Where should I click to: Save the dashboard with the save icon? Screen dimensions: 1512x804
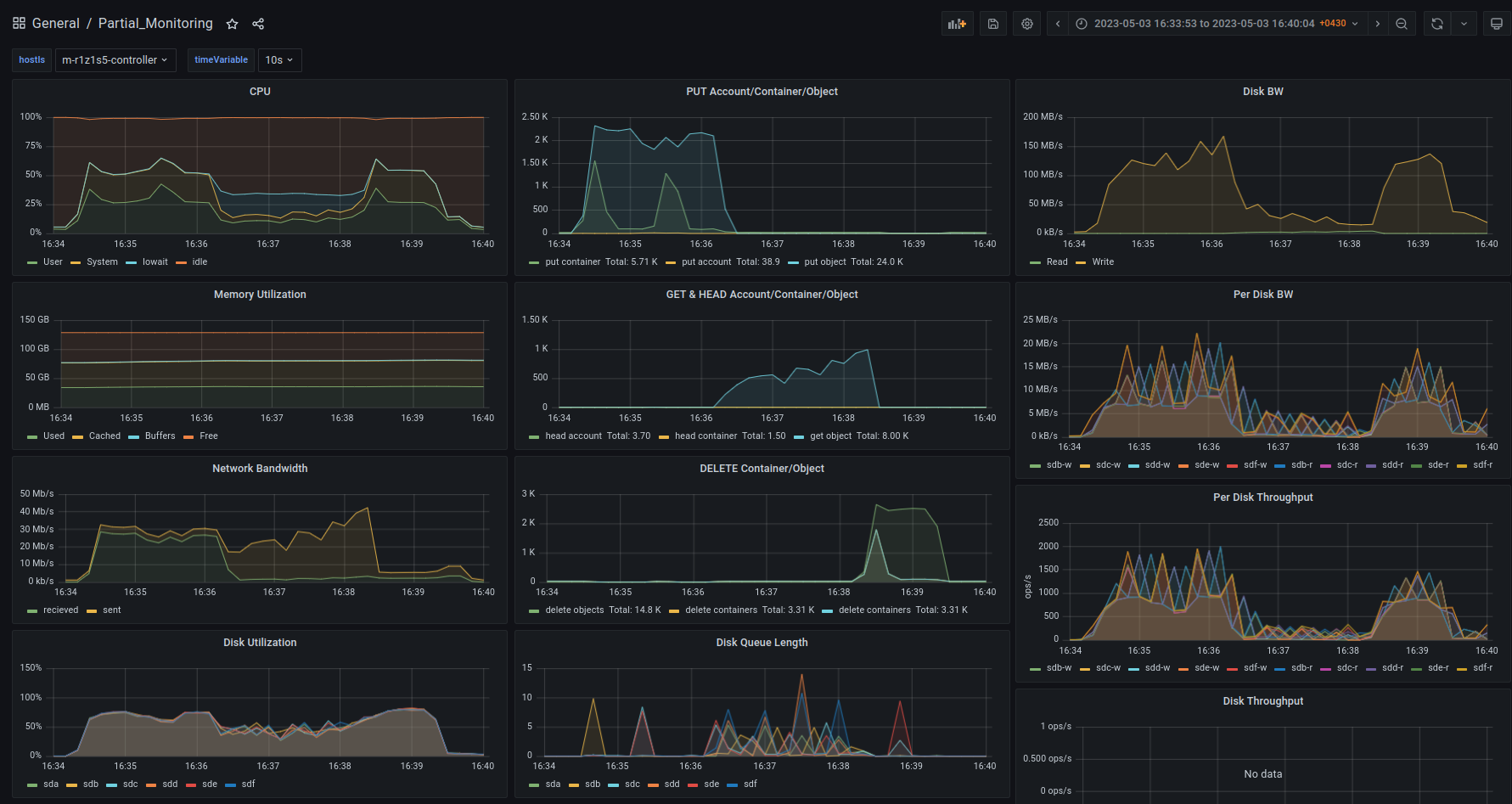(992, 24)
